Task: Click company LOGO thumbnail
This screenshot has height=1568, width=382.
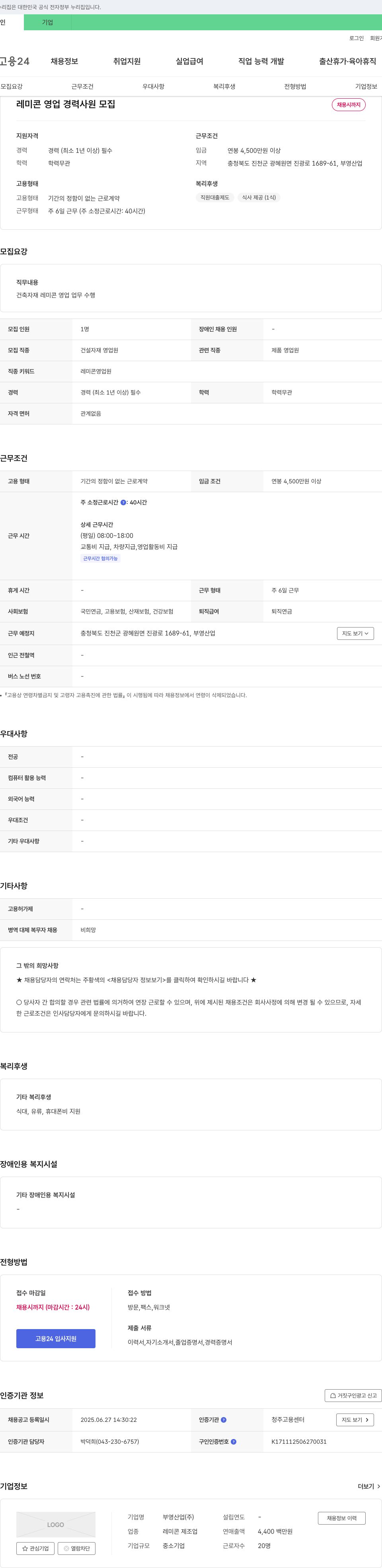Action: tap(56, 1524)
